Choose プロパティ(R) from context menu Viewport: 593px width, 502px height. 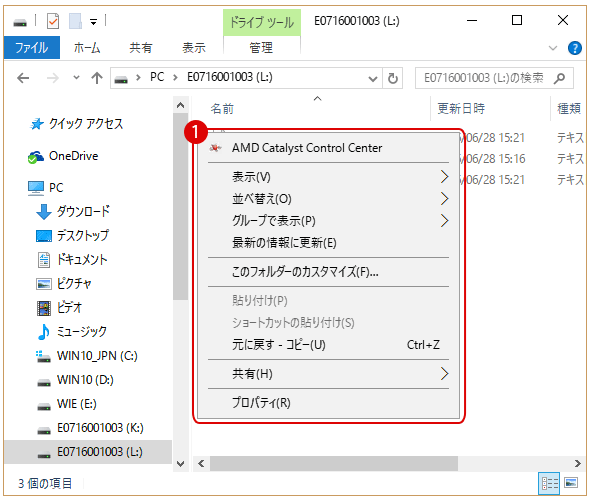coord(328,403)
